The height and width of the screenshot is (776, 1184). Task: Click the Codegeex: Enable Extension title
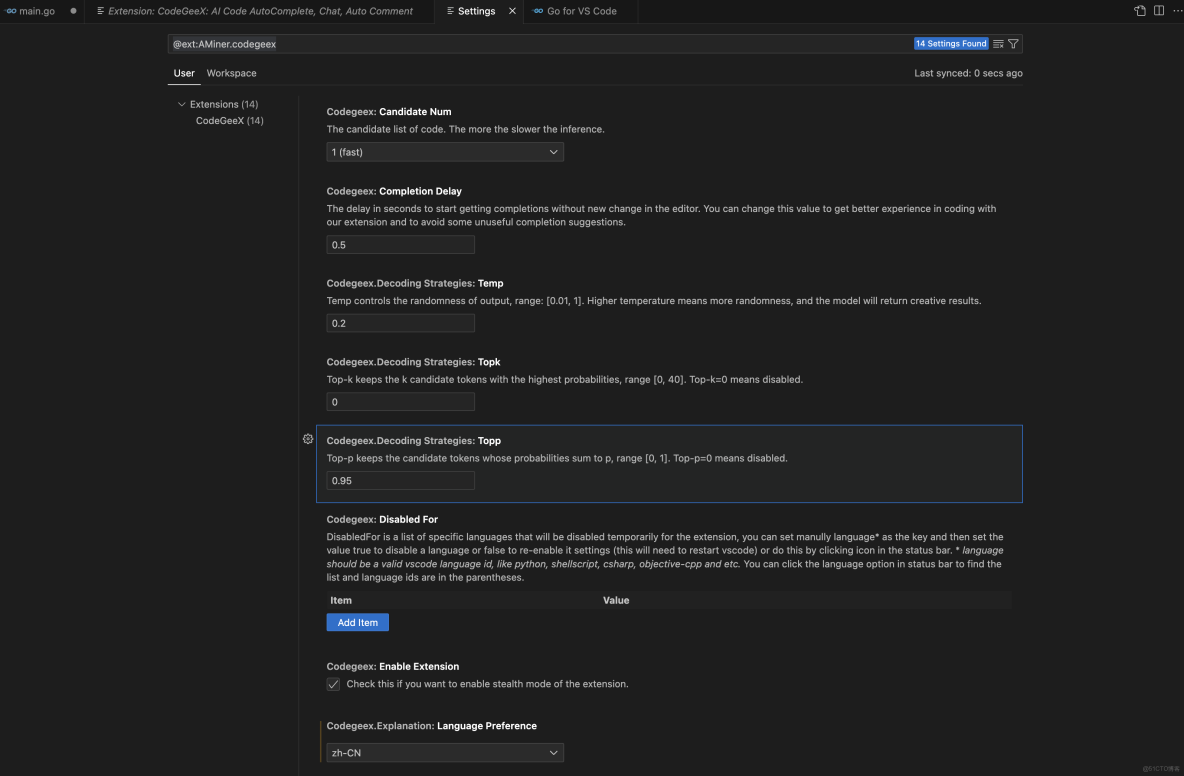(x=393, y=667)
